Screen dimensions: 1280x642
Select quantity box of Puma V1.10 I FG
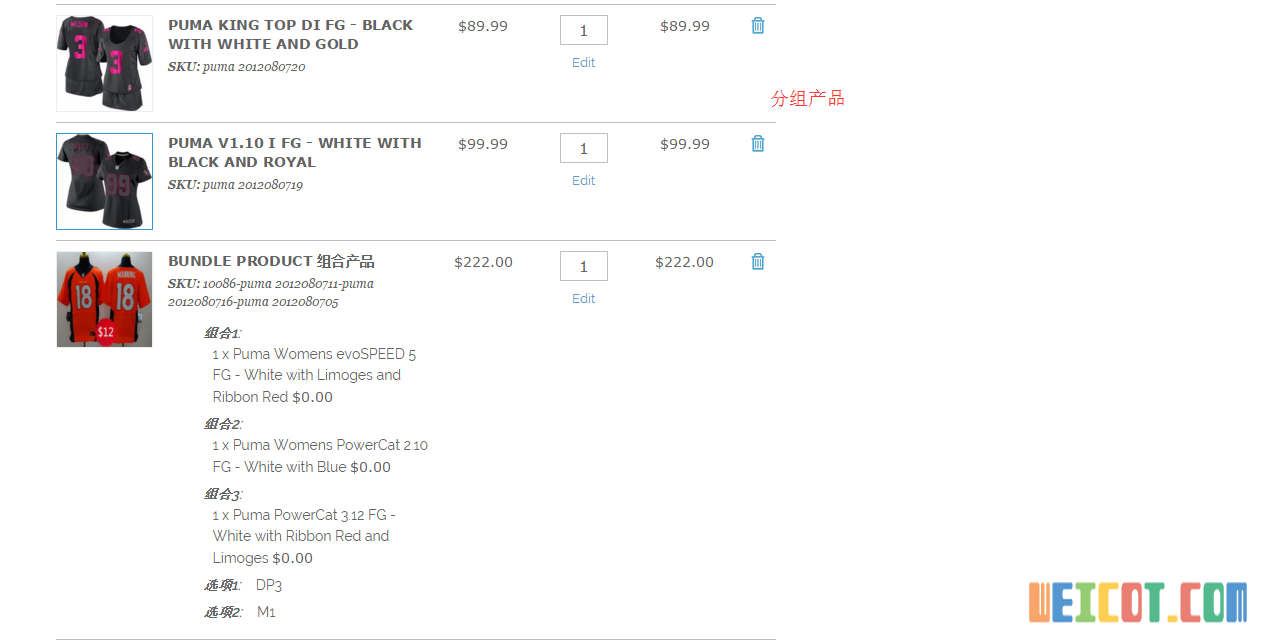584,148
